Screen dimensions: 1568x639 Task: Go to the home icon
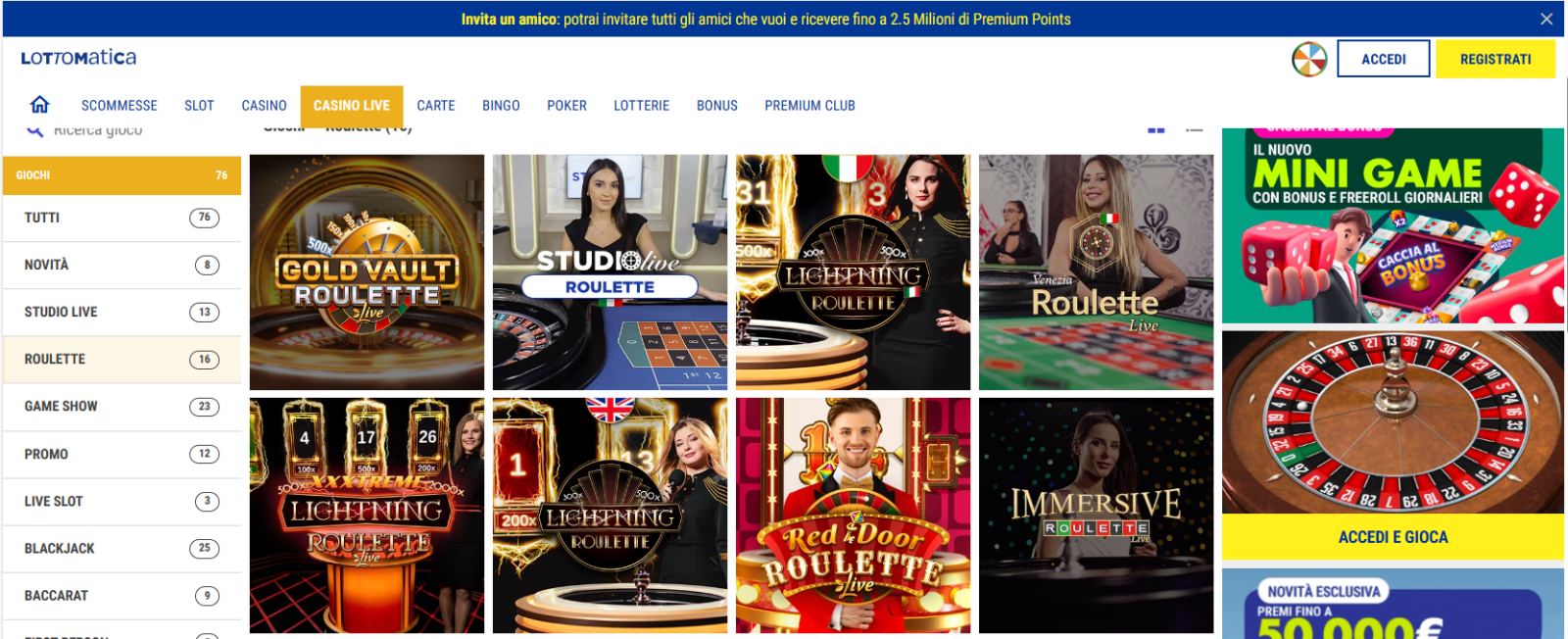(39, 105)
